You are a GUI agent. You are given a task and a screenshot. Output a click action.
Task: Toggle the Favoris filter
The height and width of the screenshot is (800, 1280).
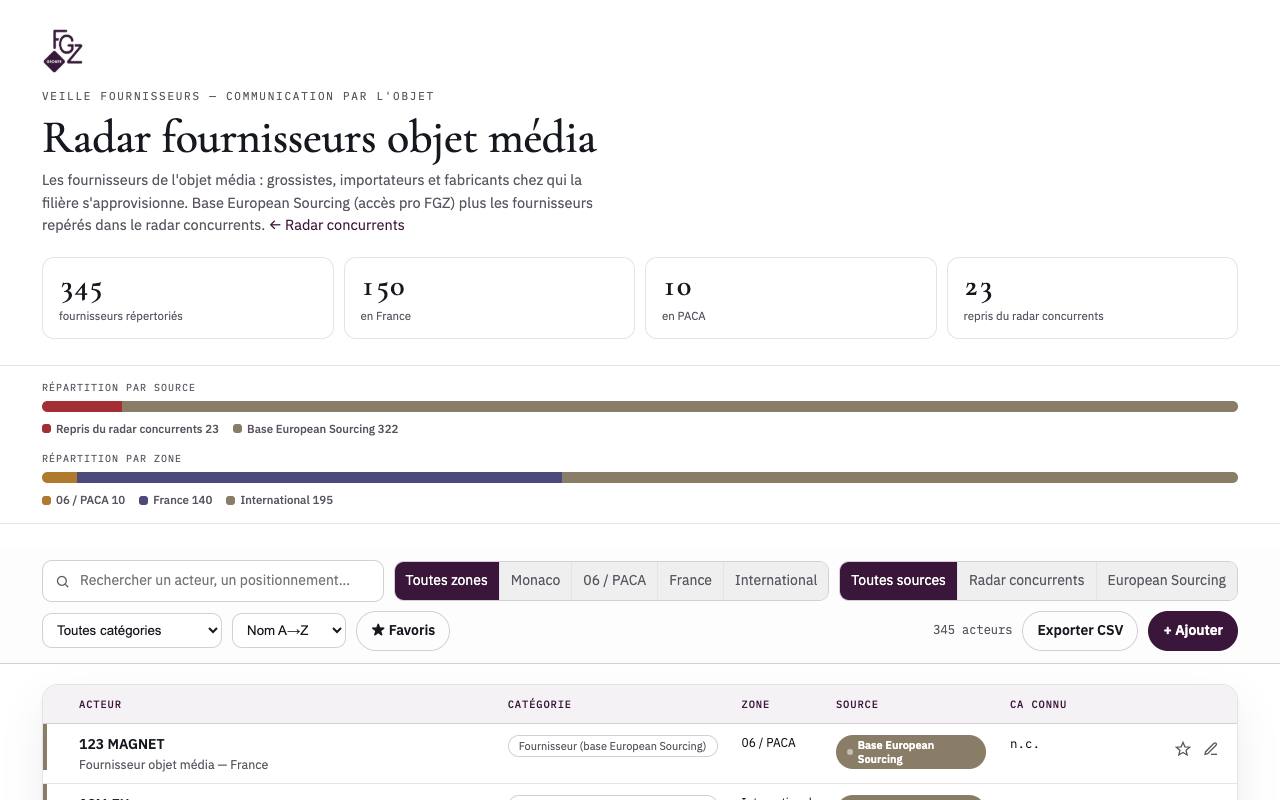coord(403,631)
